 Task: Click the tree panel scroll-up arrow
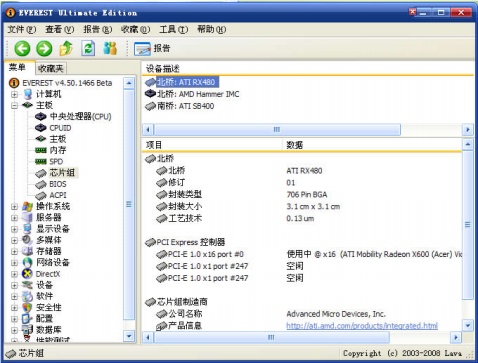129,83
